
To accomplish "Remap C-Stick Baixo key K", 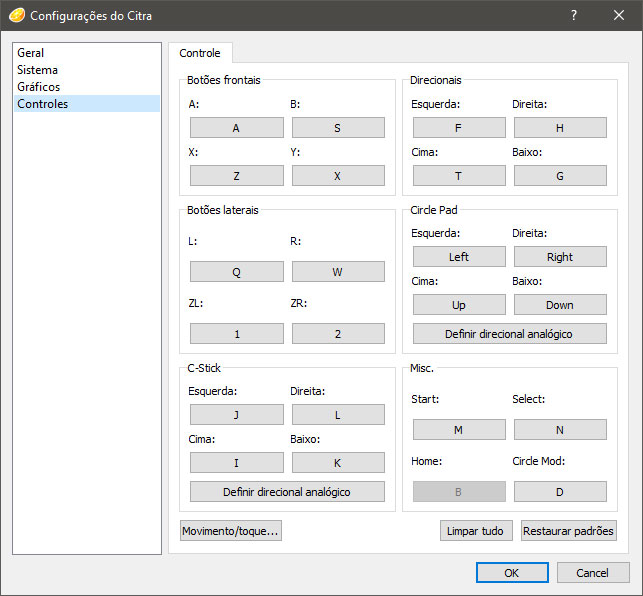I will (338, 463).
